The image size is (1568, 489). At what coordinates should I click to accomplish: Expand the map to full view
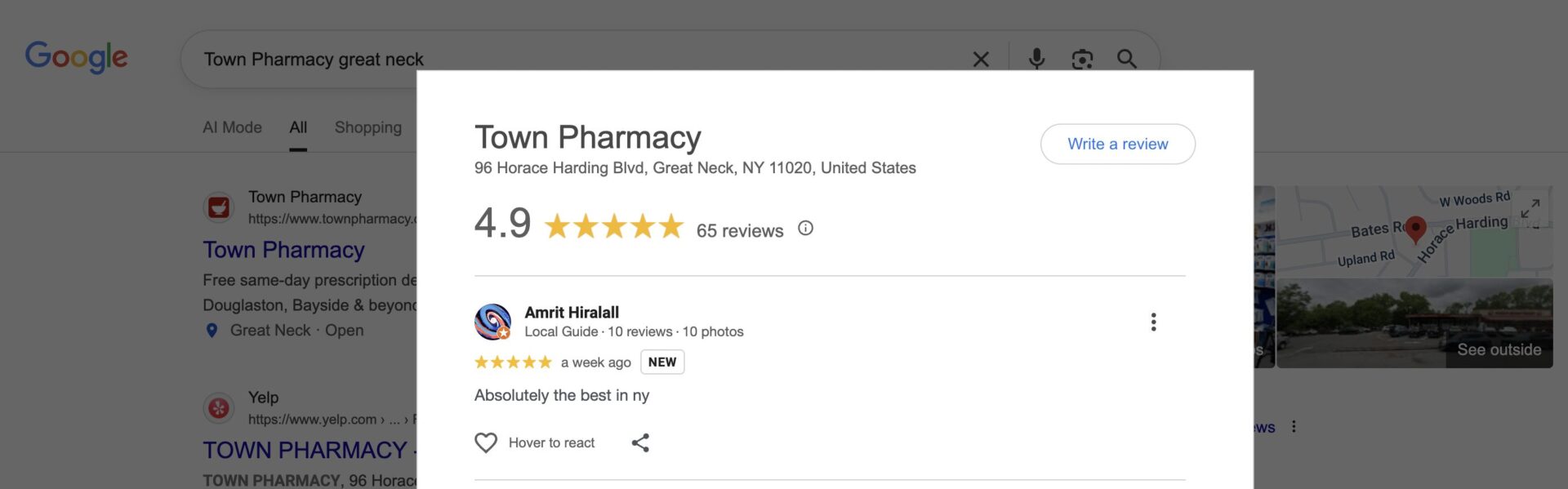(x=1530, y=209)
